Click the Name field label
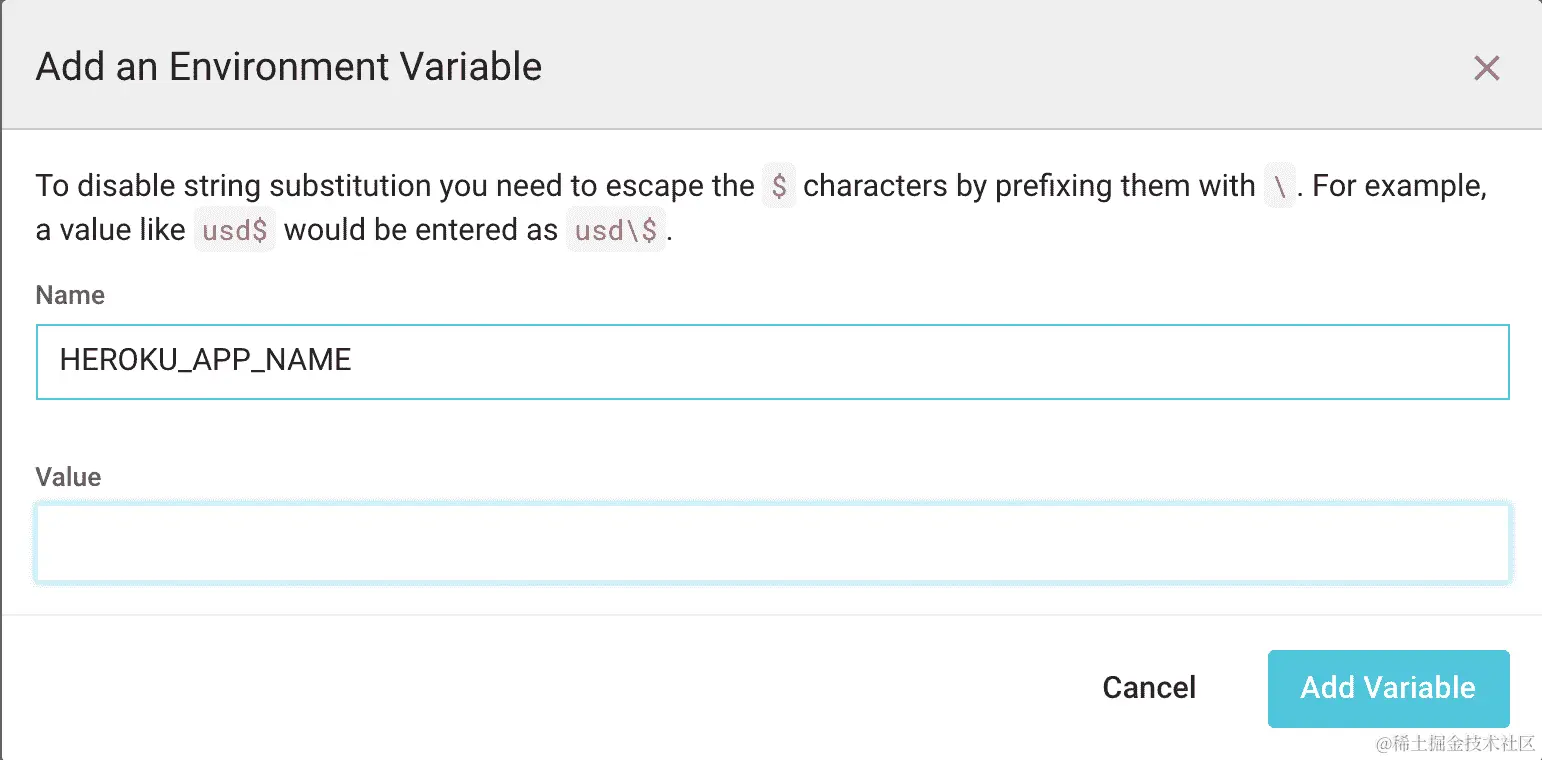Viewport: 1542px width, 760px height. coord(70,295)
